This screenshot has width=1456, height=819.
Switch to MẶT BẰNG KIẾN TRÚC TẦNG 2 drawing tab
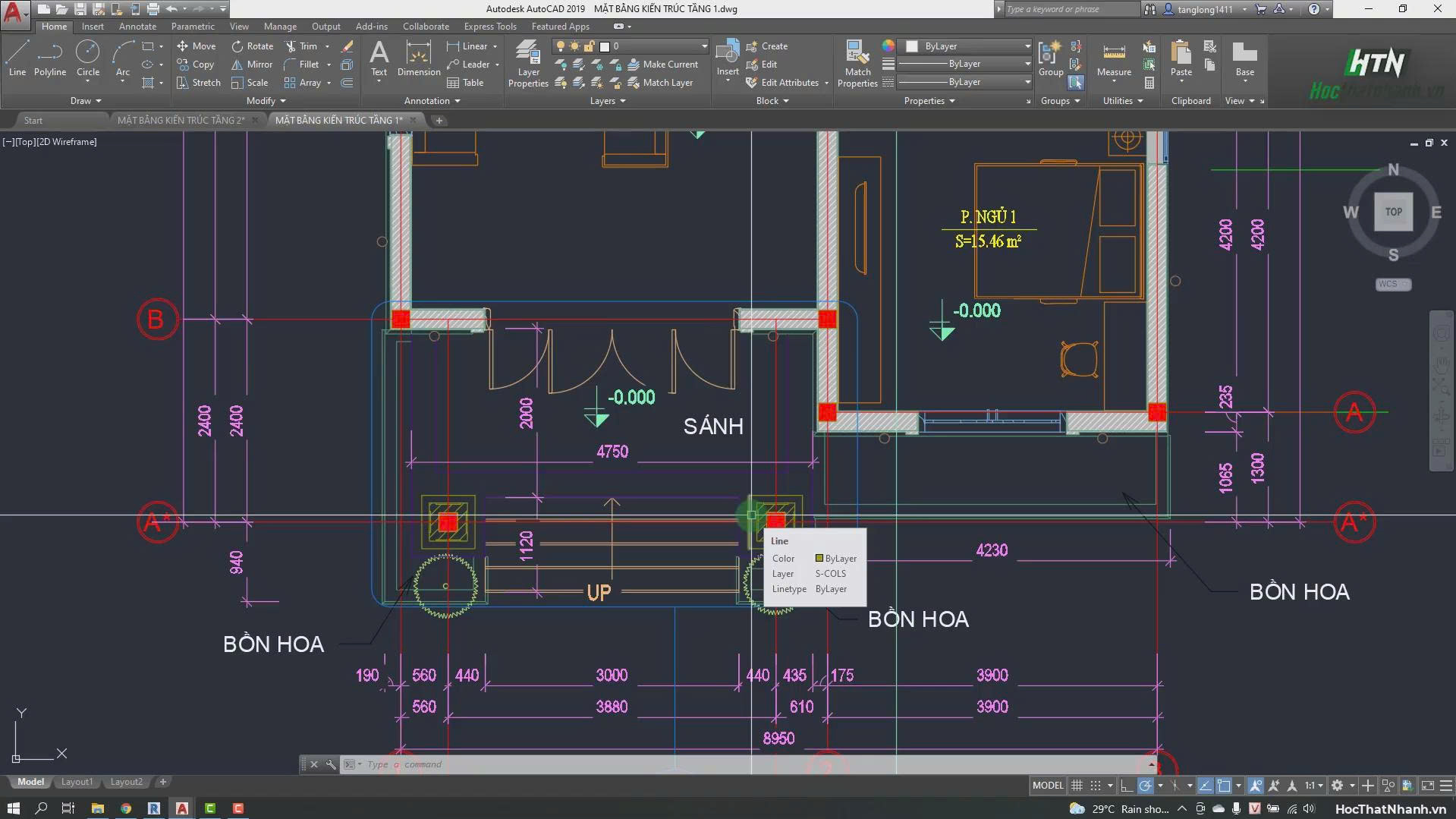click(181, 120)
